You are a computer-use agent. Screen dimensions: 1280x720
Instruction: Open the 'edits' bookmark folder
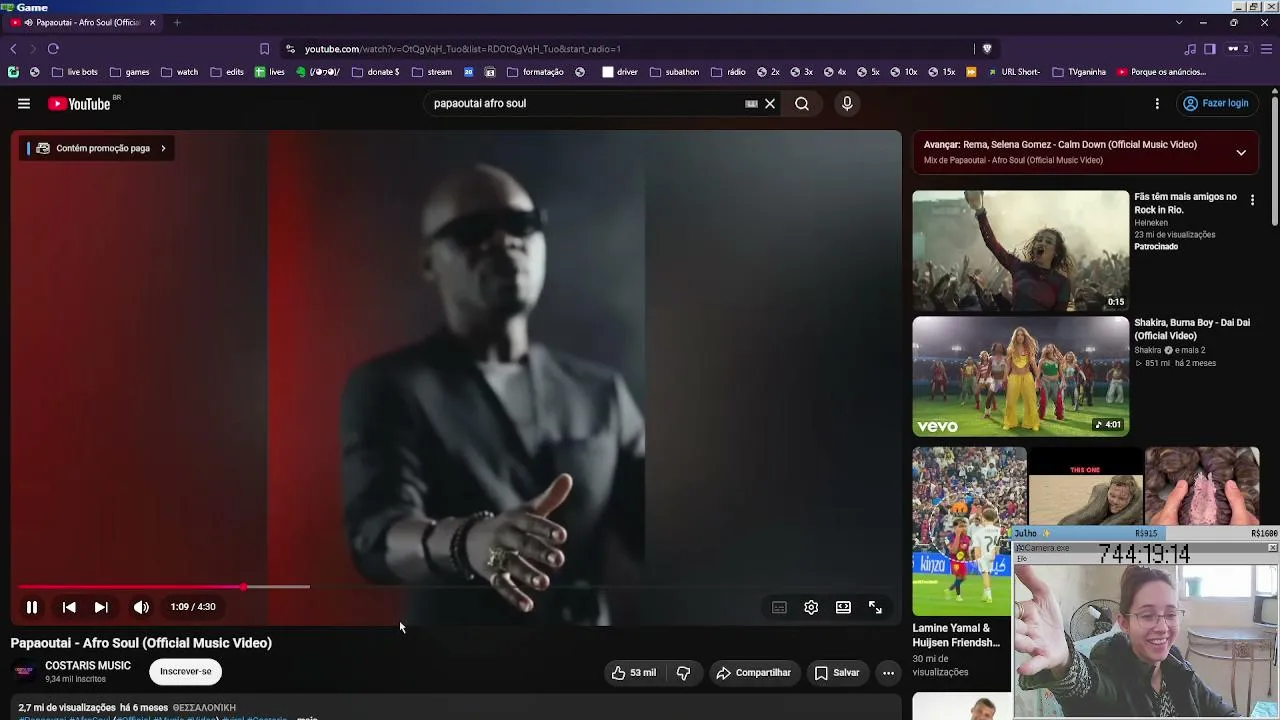pos(227,72)
